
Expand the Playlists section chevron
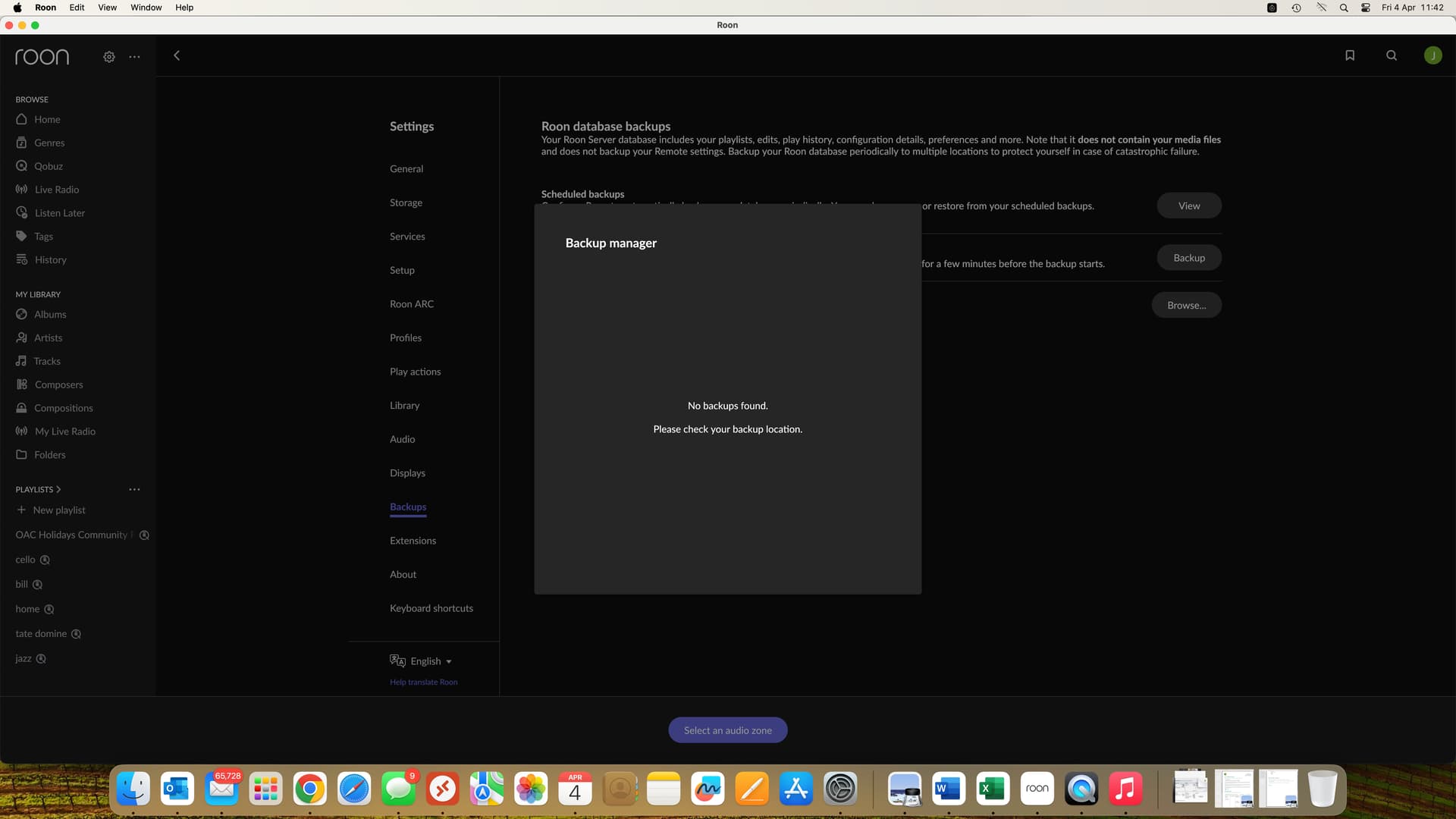(58, 489)
